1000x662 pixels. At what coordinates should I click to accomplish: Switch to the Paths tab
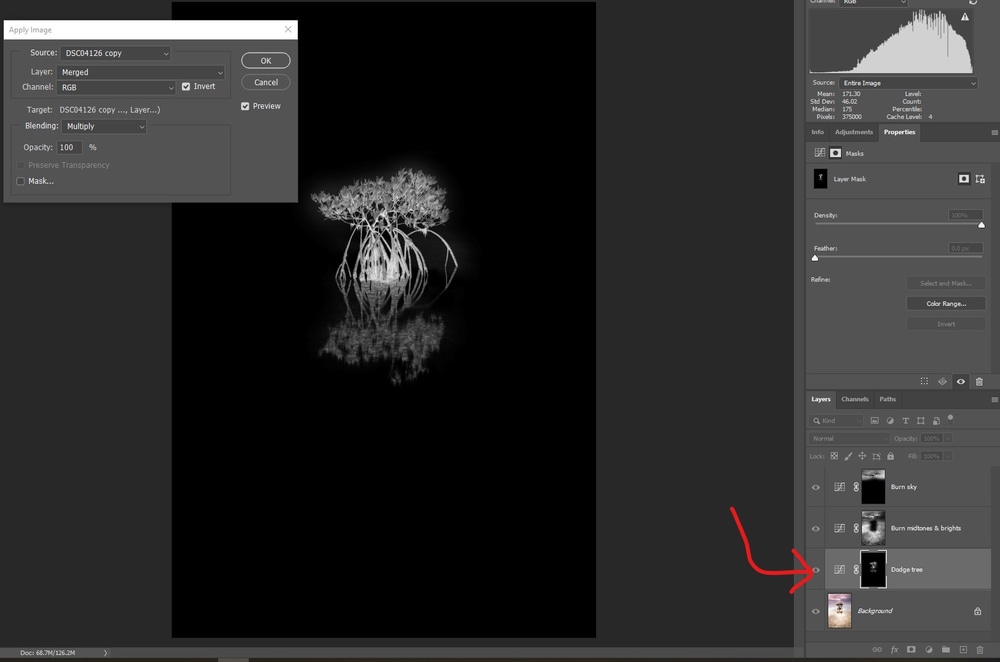[x=888, y=399]
